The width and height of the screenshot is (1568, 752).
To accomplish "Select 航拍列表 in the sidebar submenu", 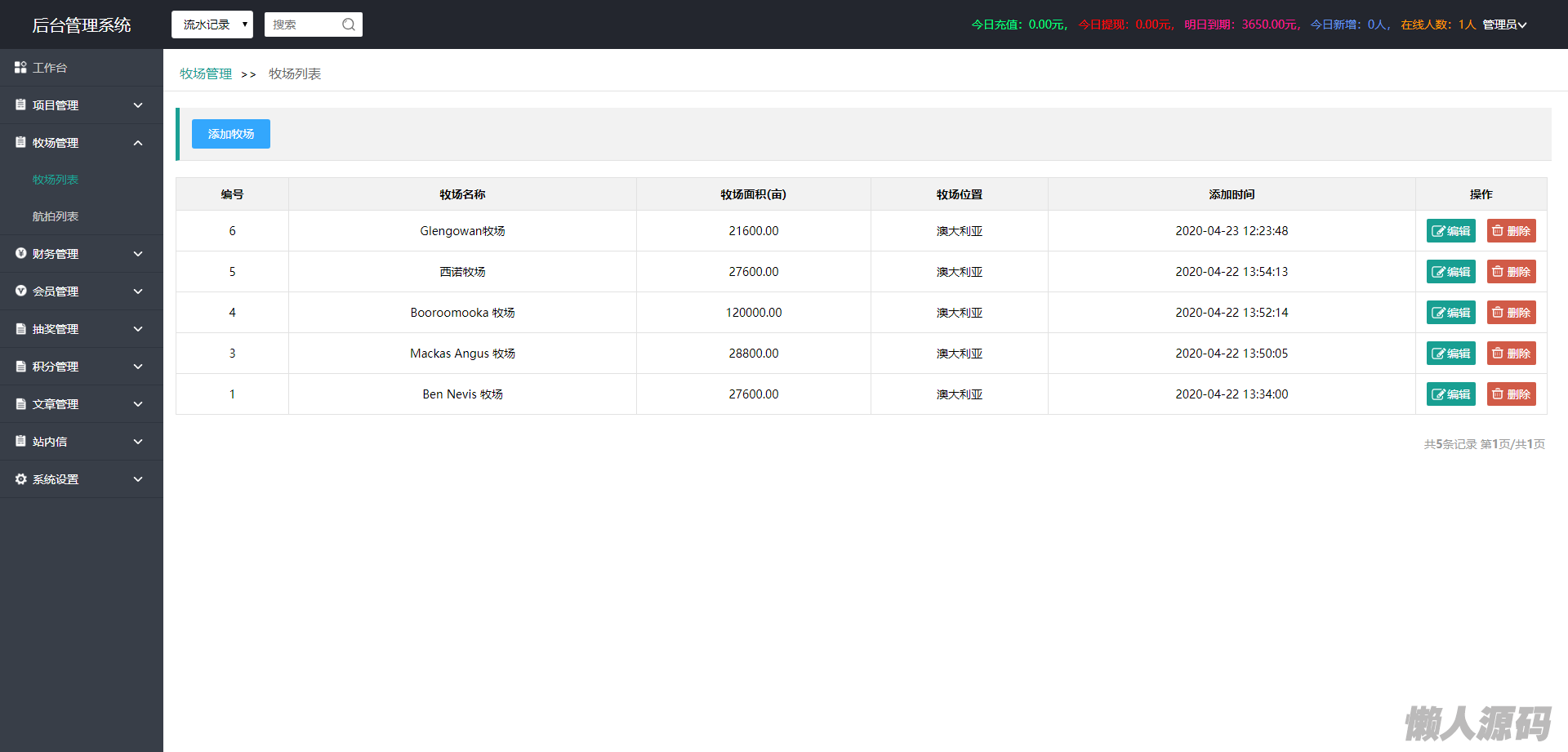I will click(56, 216).
